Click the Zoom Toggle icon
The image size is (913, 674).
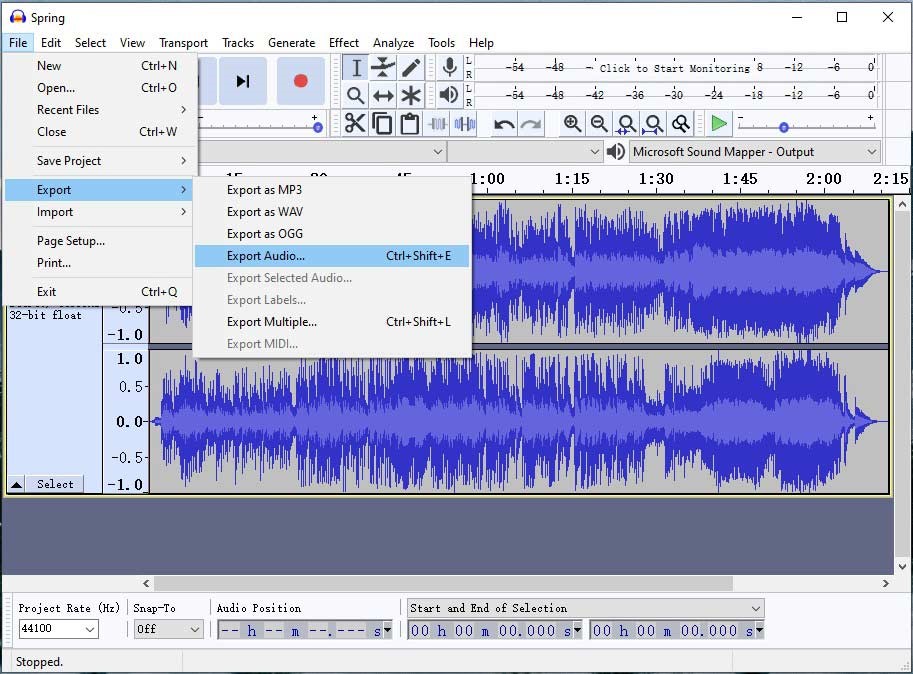[680, 123]
